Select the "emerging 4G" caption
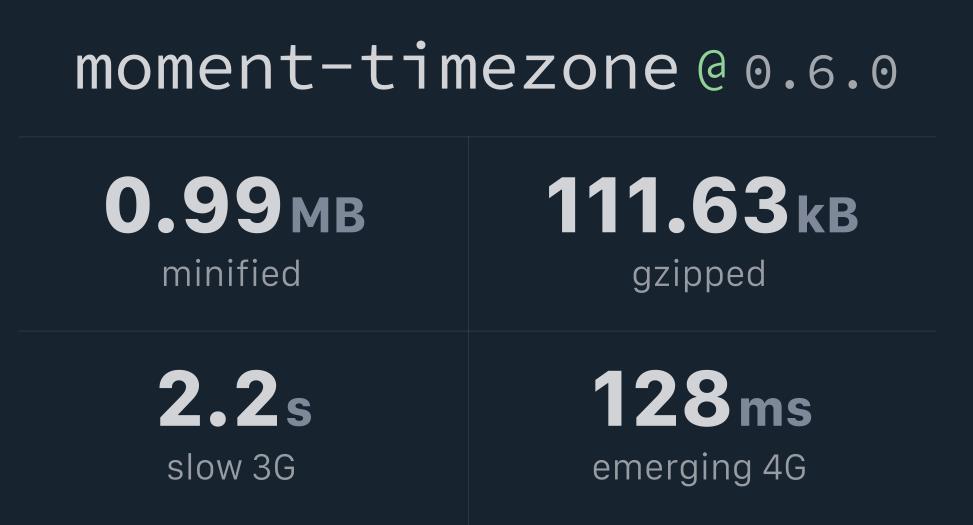 699,467
